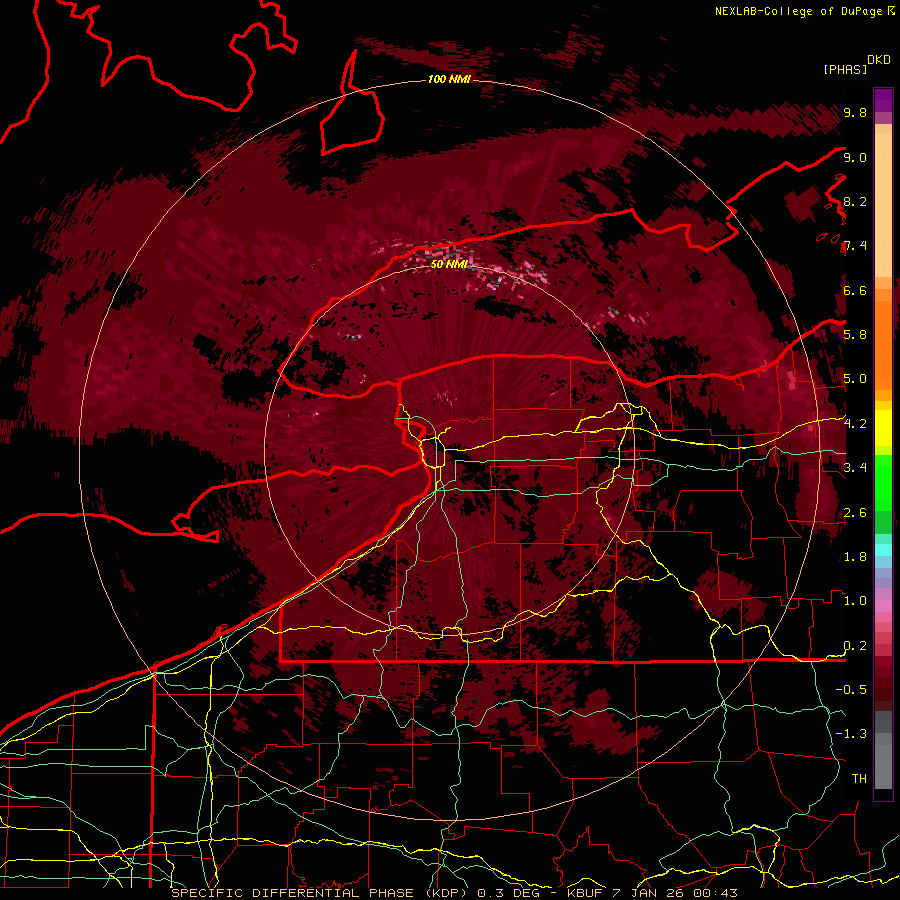Image resolution: width=900 pixels, height=900 pixels.
Task: Click the NEXLAB-College of DuPage watermark text
Action: coord(800,11)
